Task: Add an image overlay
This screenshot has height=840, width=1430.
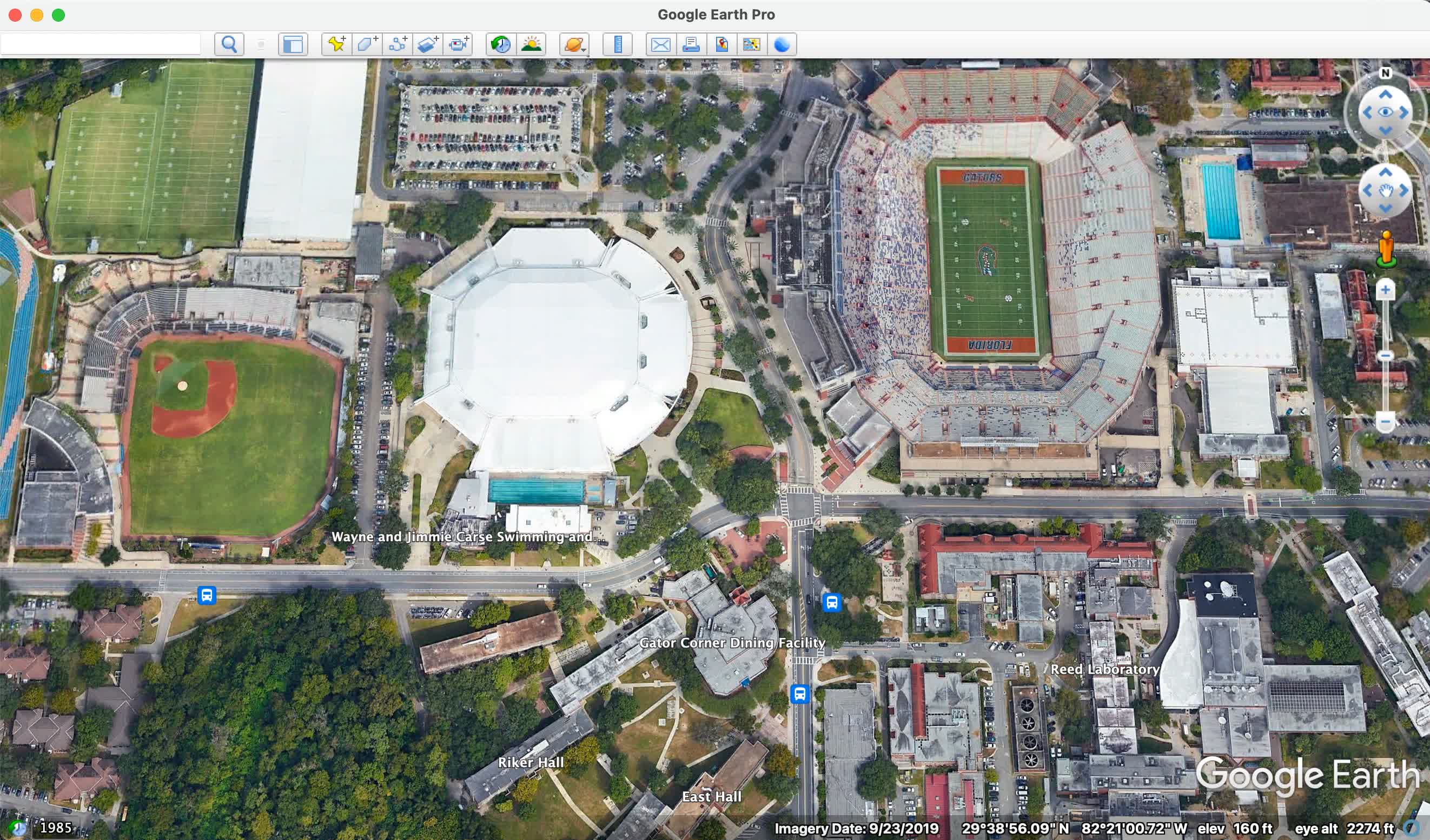Action: pyautogui.click(x=427, y=44)
